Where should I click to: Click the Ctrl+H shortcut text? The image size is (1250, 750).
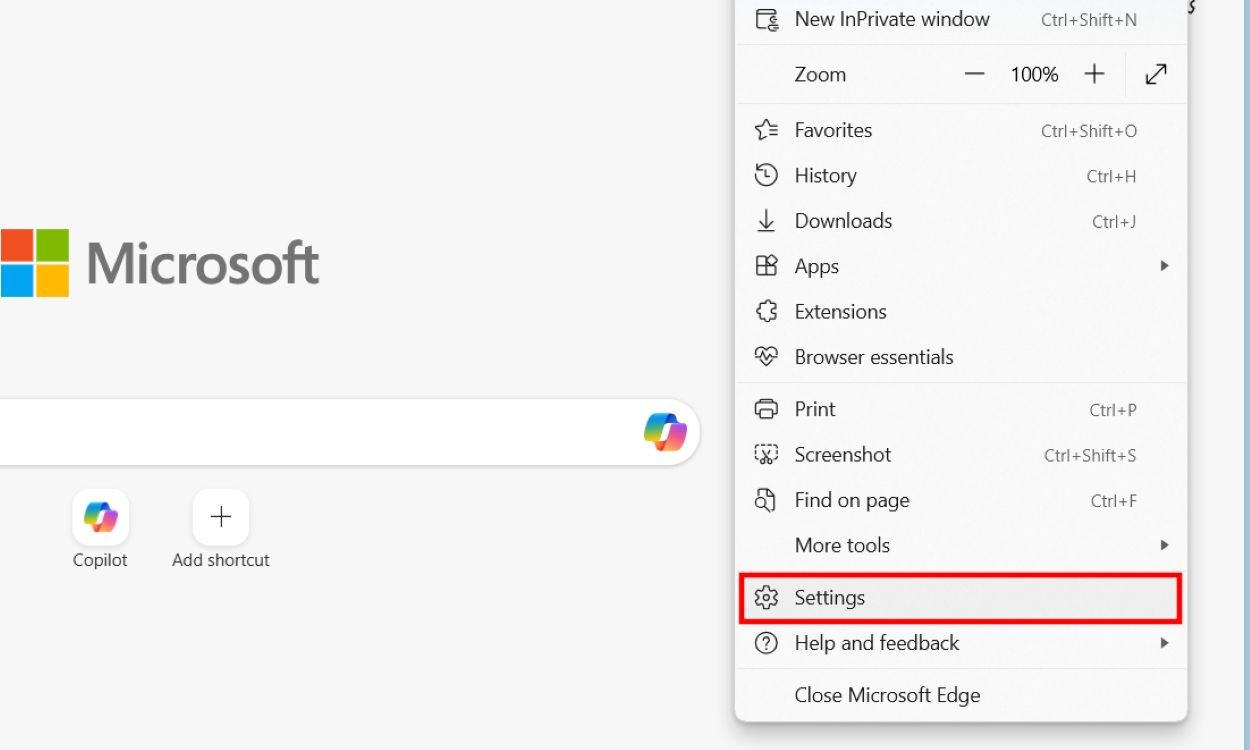pos(1112,176)
